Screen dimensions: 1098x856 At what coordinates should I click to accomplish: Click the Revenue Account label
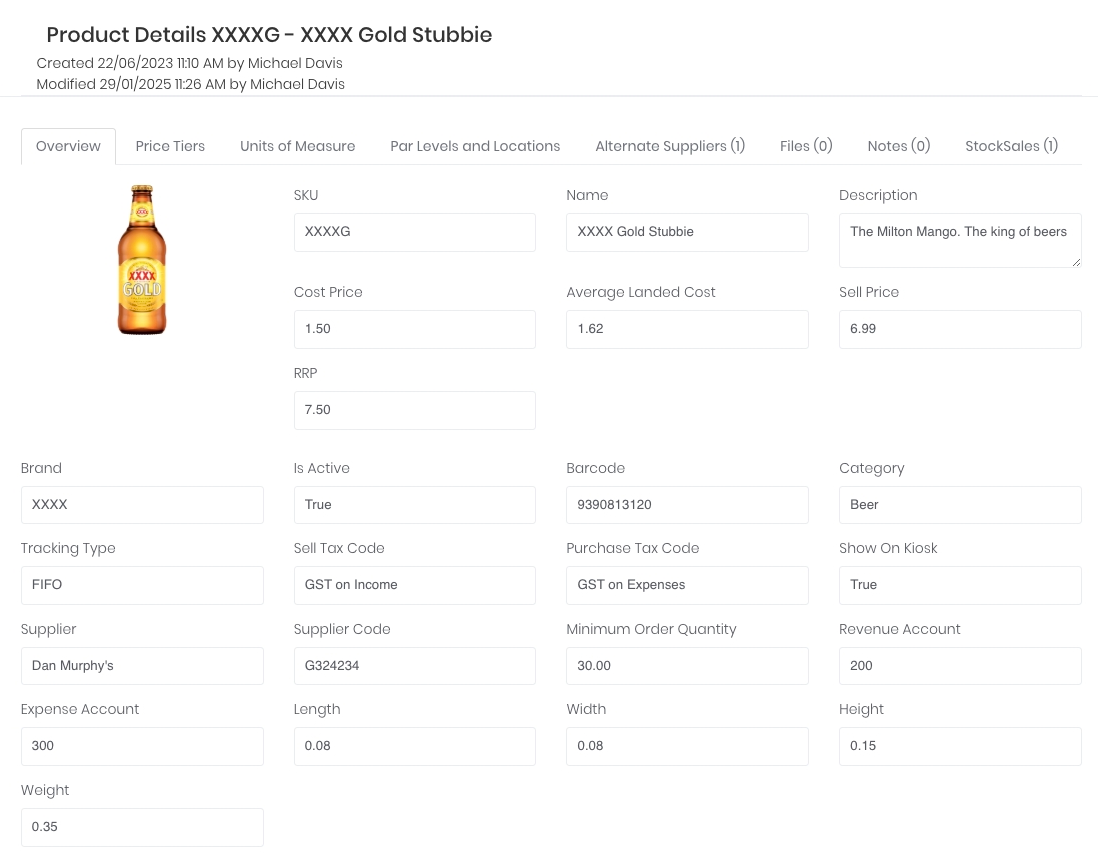click(899, 629)
